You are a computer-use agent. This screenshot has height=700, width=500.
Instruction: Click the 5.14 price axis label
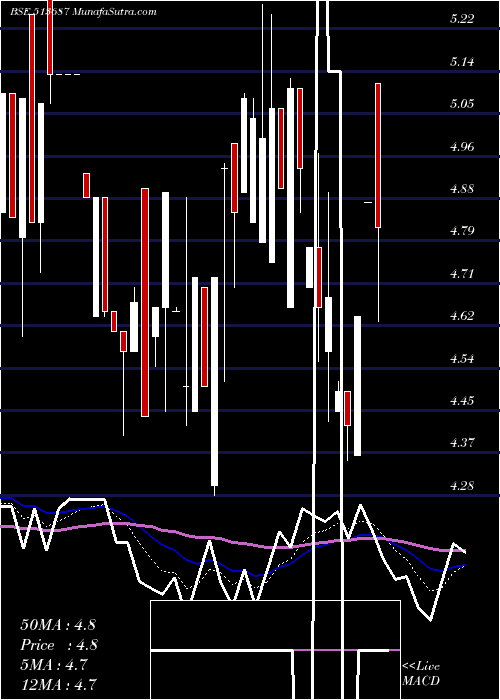pyautogui.click(x=462, y=61)
